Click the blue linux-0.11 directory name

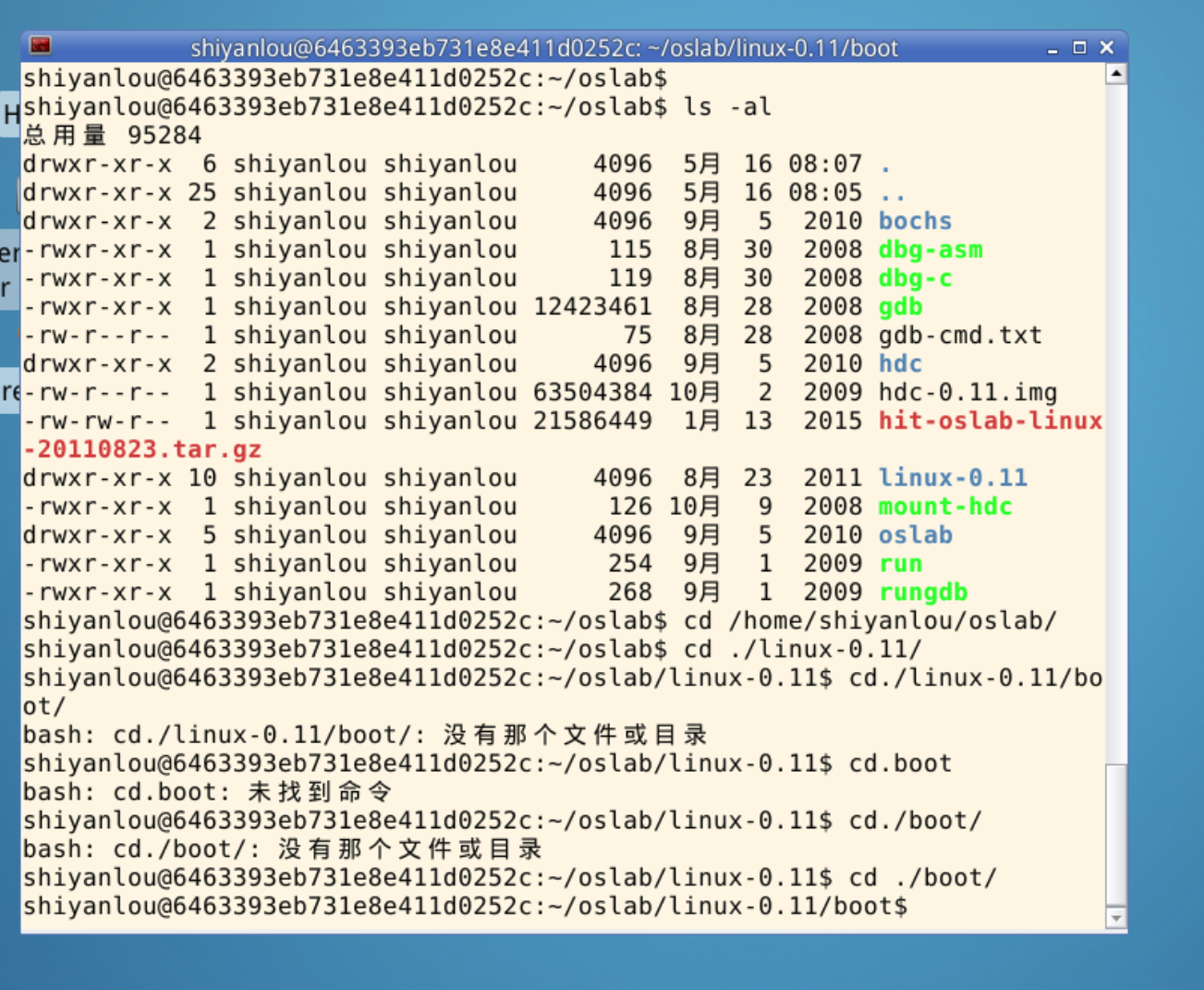click(952, 478)
